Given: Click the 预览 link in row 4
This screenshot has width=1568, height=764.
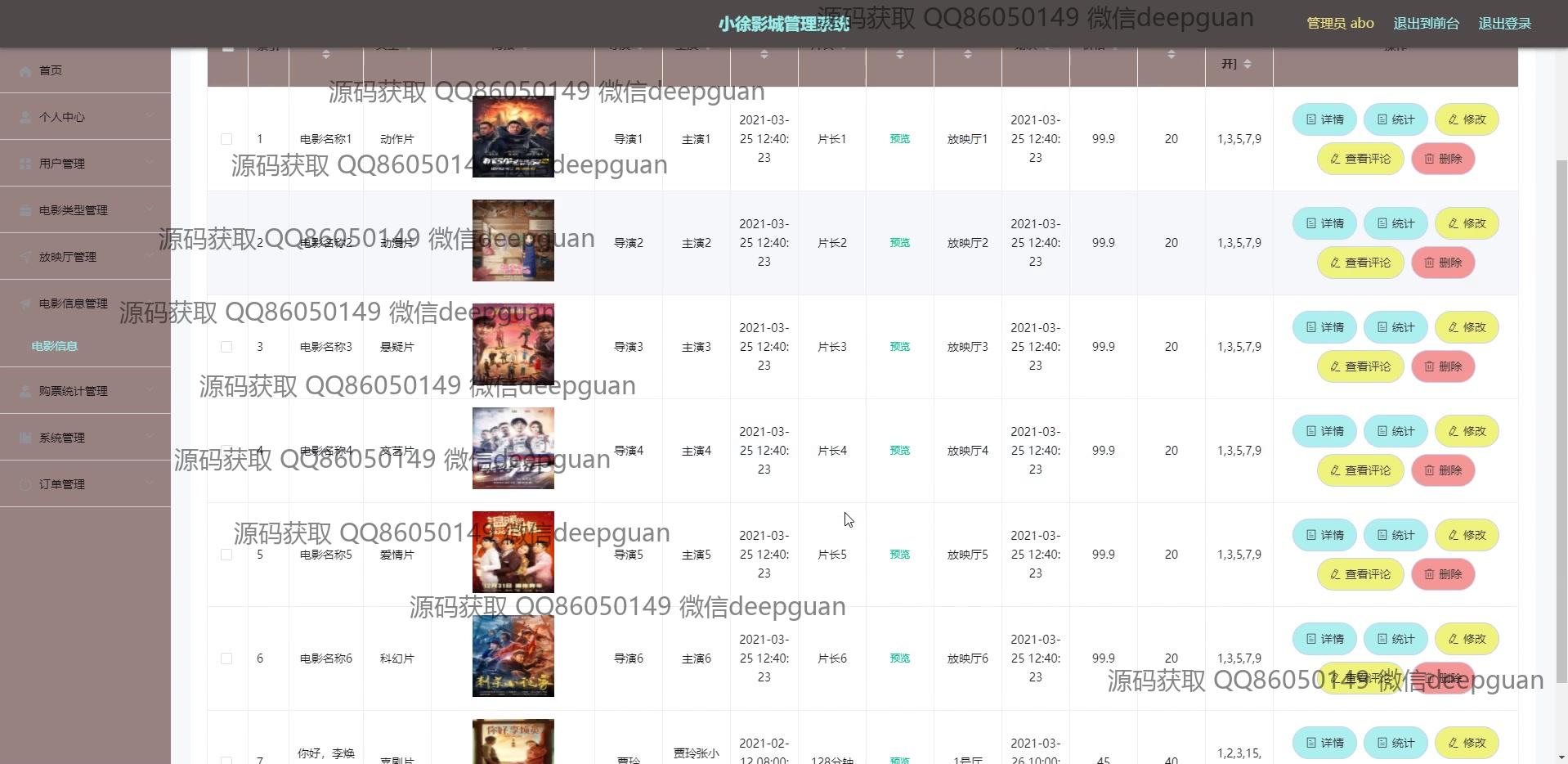Looking at the screenshot, I should tap(900, 451).
